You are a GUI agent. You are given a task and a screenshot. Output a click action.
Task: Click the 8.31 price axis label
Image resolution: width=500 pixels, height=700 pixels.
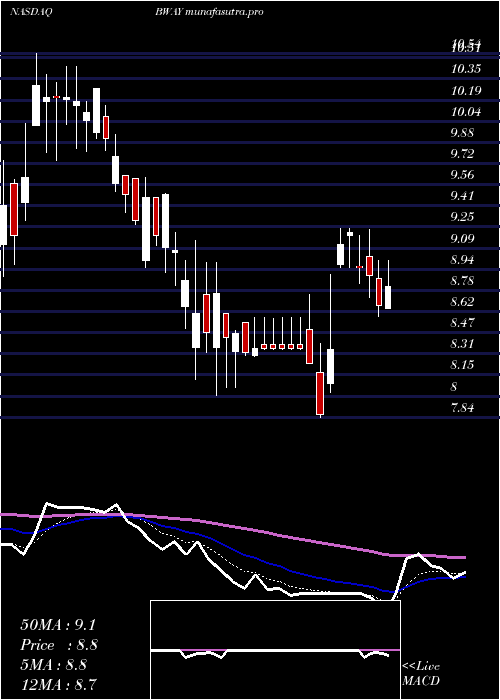click(462, 344)
